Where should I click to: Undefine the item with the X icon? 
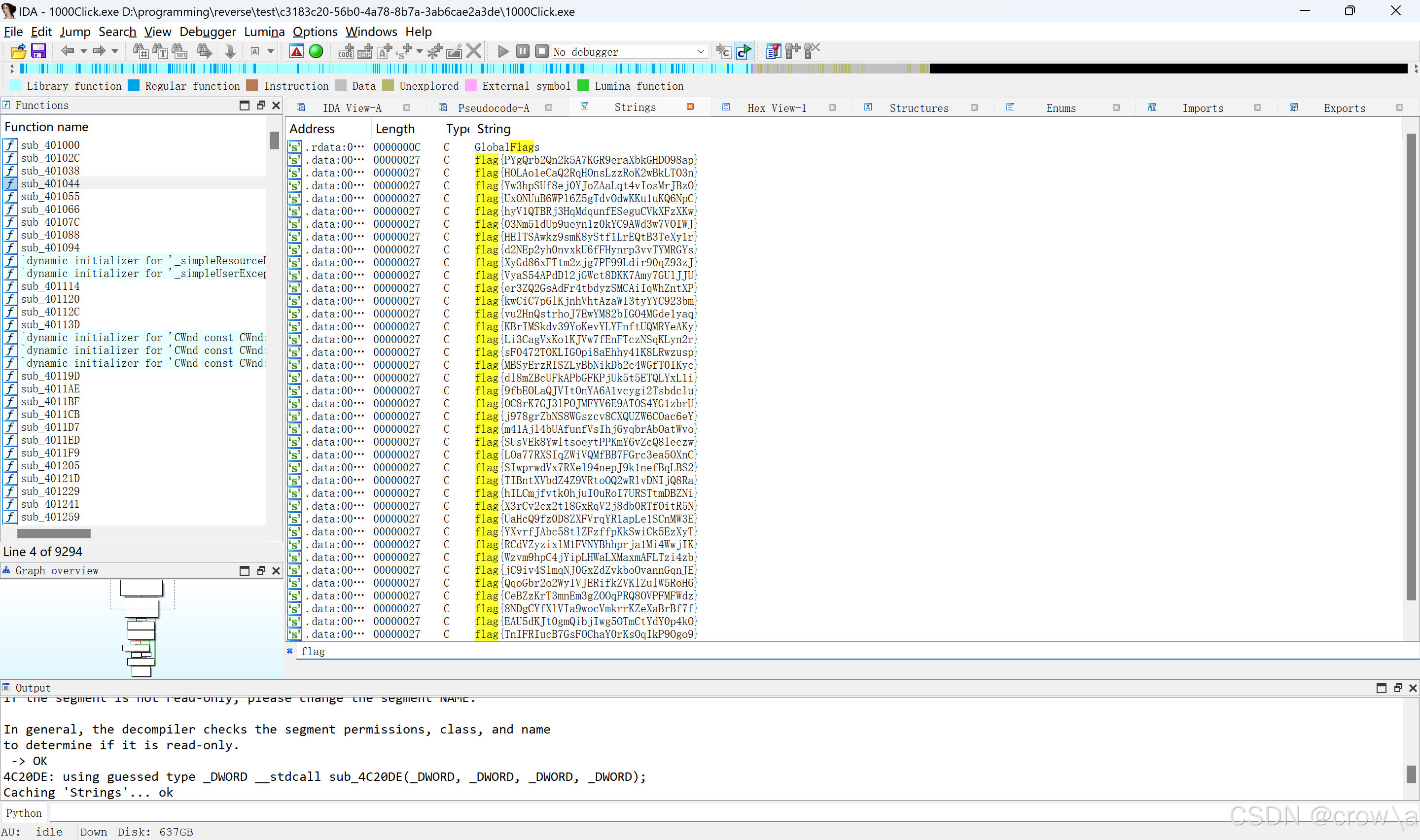click(x=474, y=51)
